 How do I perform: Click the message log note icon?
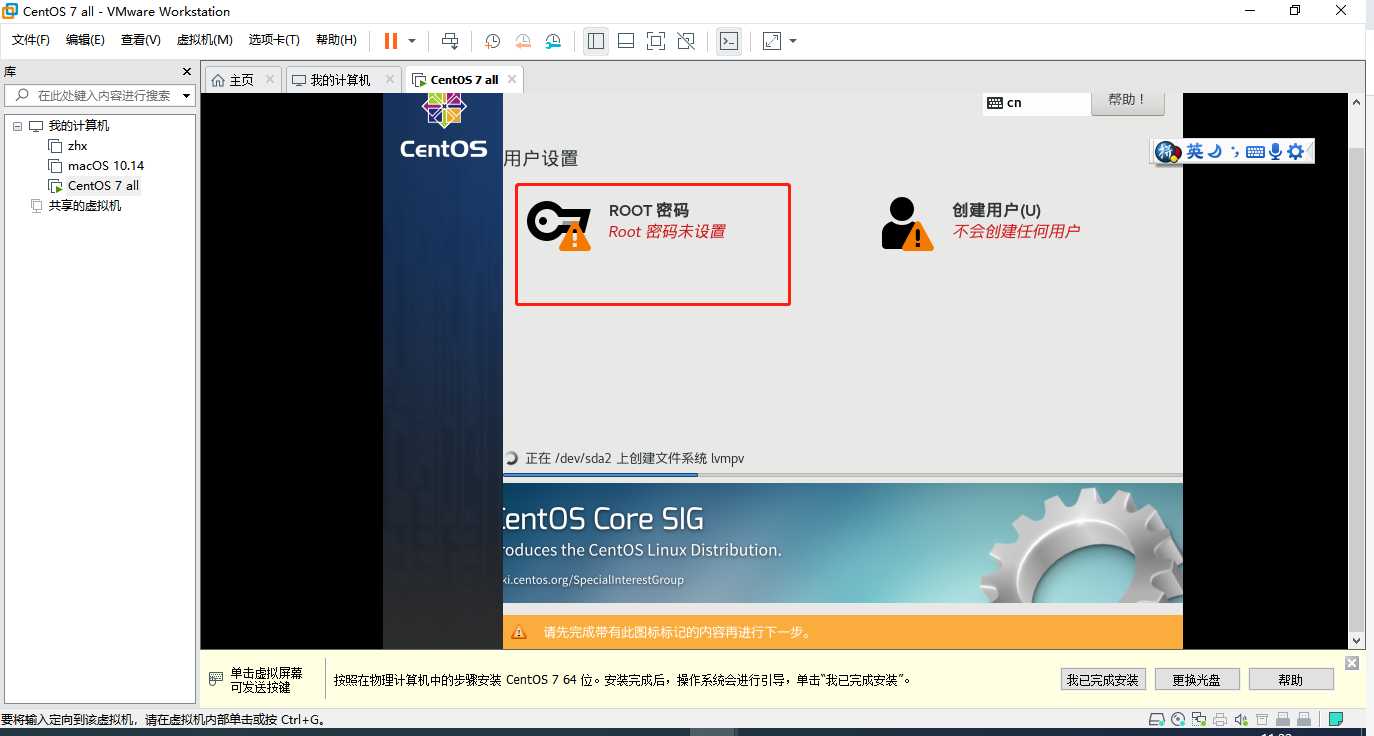click(x=1336, y=719)
